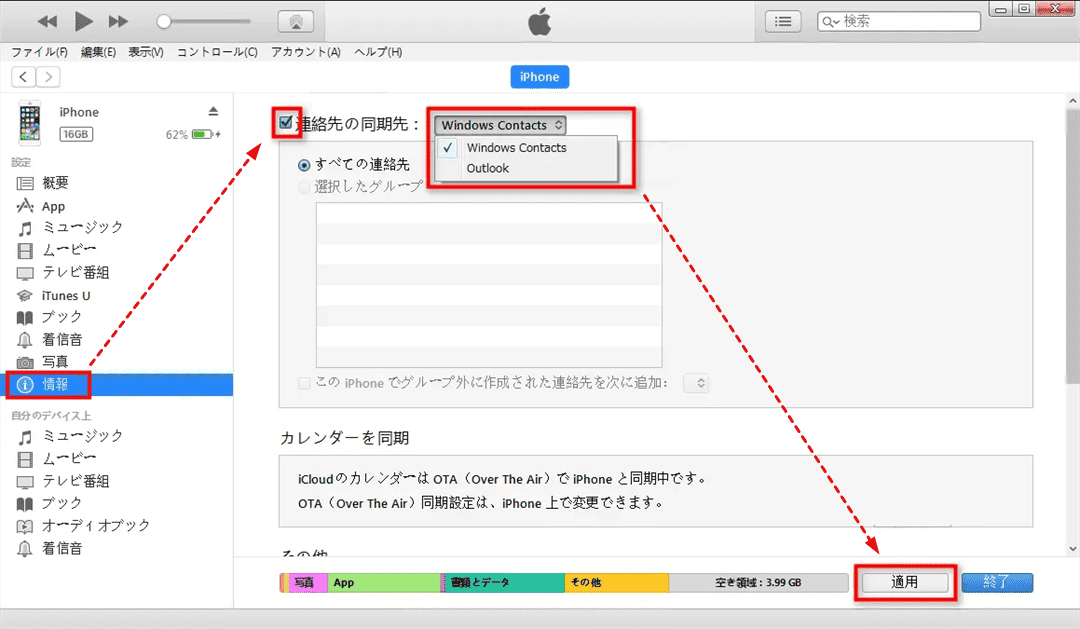Open the ファイル(F) menu
Image resolution: width=1080 pixels, height=629 pixels.
pyautogui.click(x=39, y=52)
